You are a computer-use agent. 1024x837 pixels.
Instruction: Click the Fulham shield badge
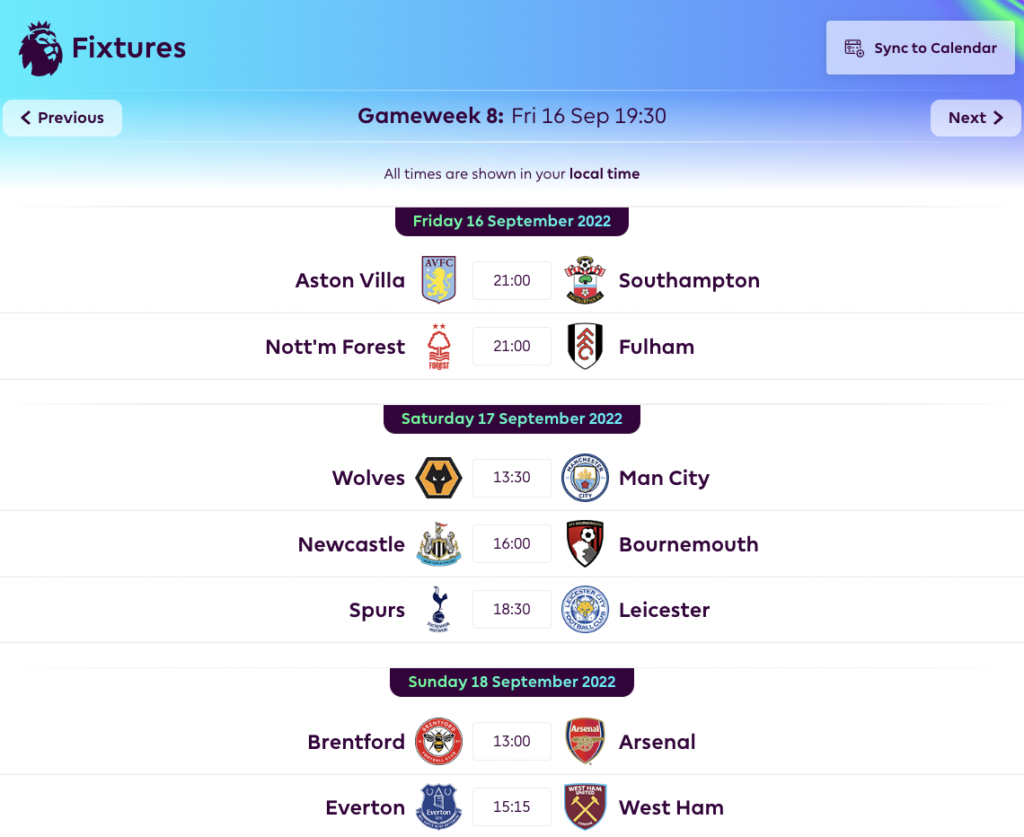pyautogui.click(x=585, y=346)
